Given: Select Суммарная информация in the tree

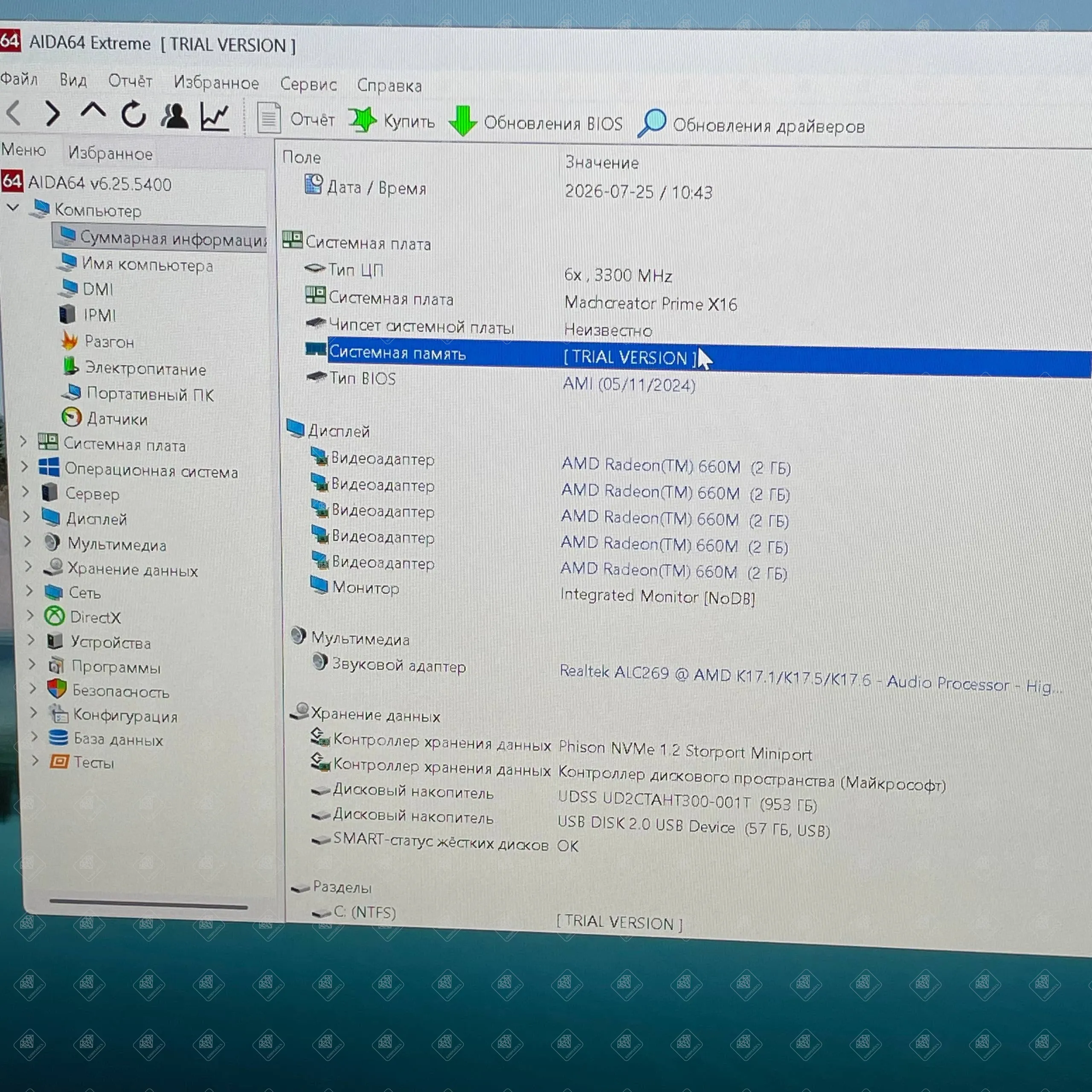Looking at the screenshot, I should tap(160, 238).
